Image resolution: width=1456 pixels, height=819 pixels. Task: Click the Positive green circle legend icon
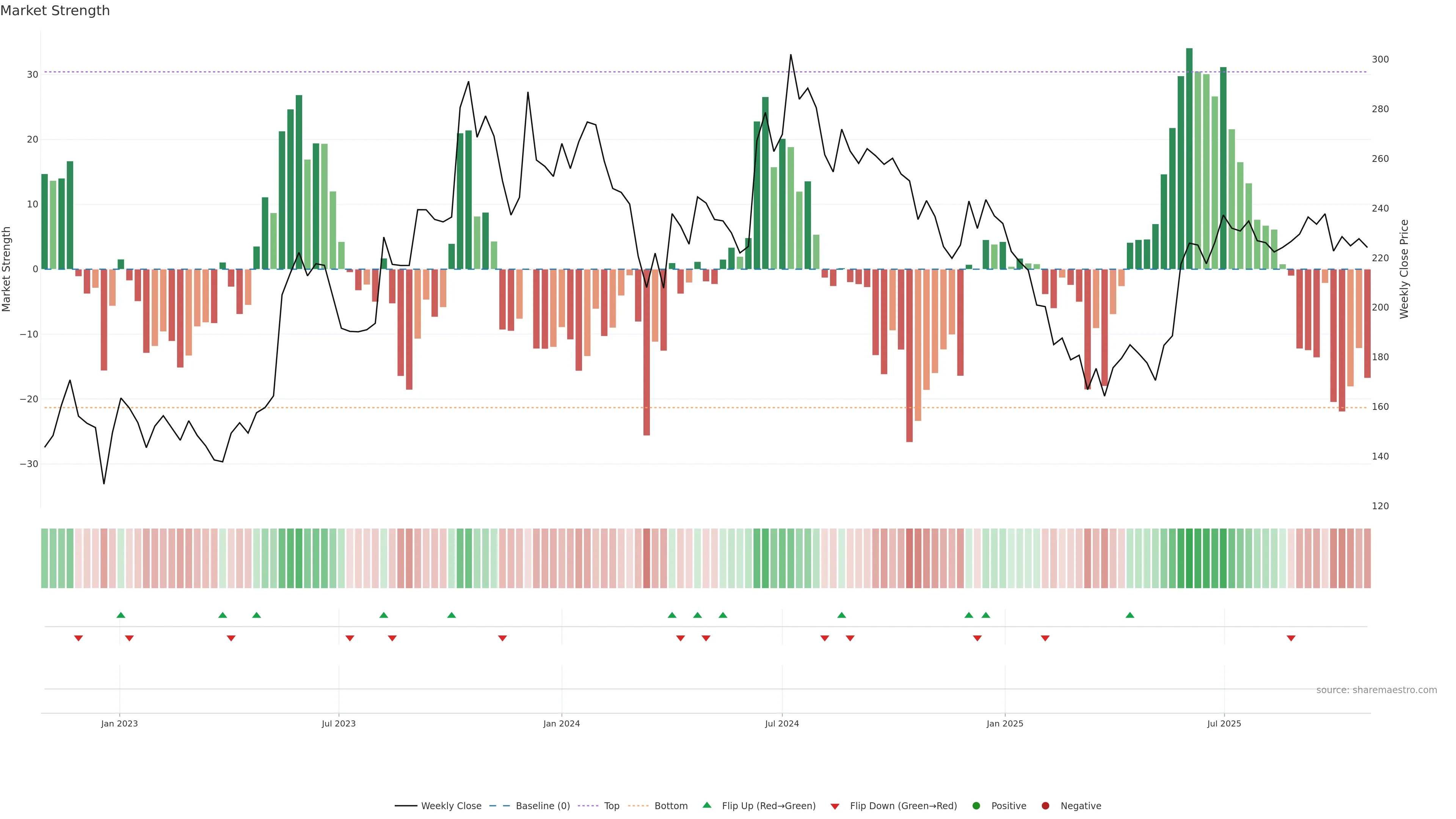click(x=976, y=805)
